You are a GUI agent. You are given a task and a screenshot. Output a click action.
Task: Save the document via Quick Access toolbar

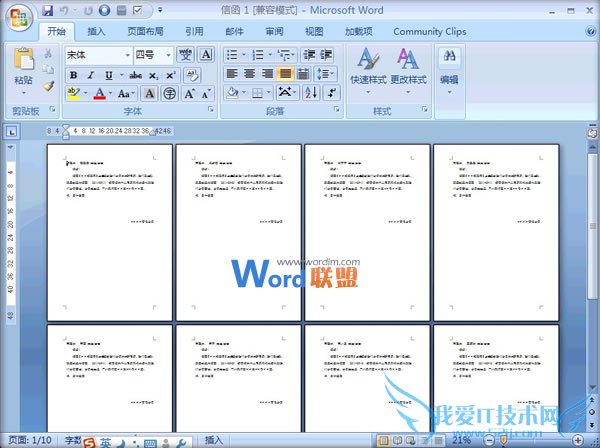pyautogui.click(x=47, y=11)
